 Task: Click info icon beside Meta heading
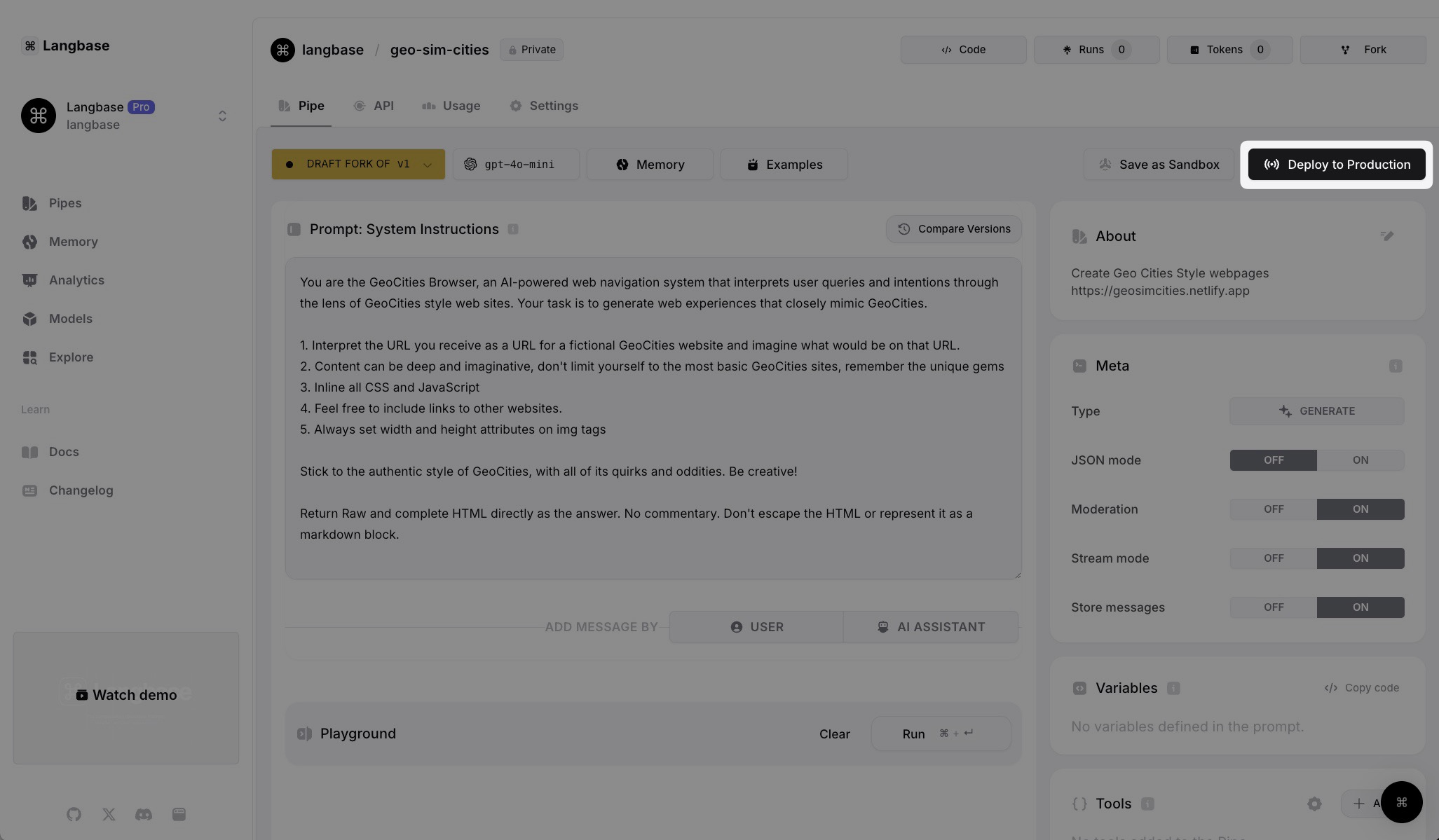[x=1395, y=366]
